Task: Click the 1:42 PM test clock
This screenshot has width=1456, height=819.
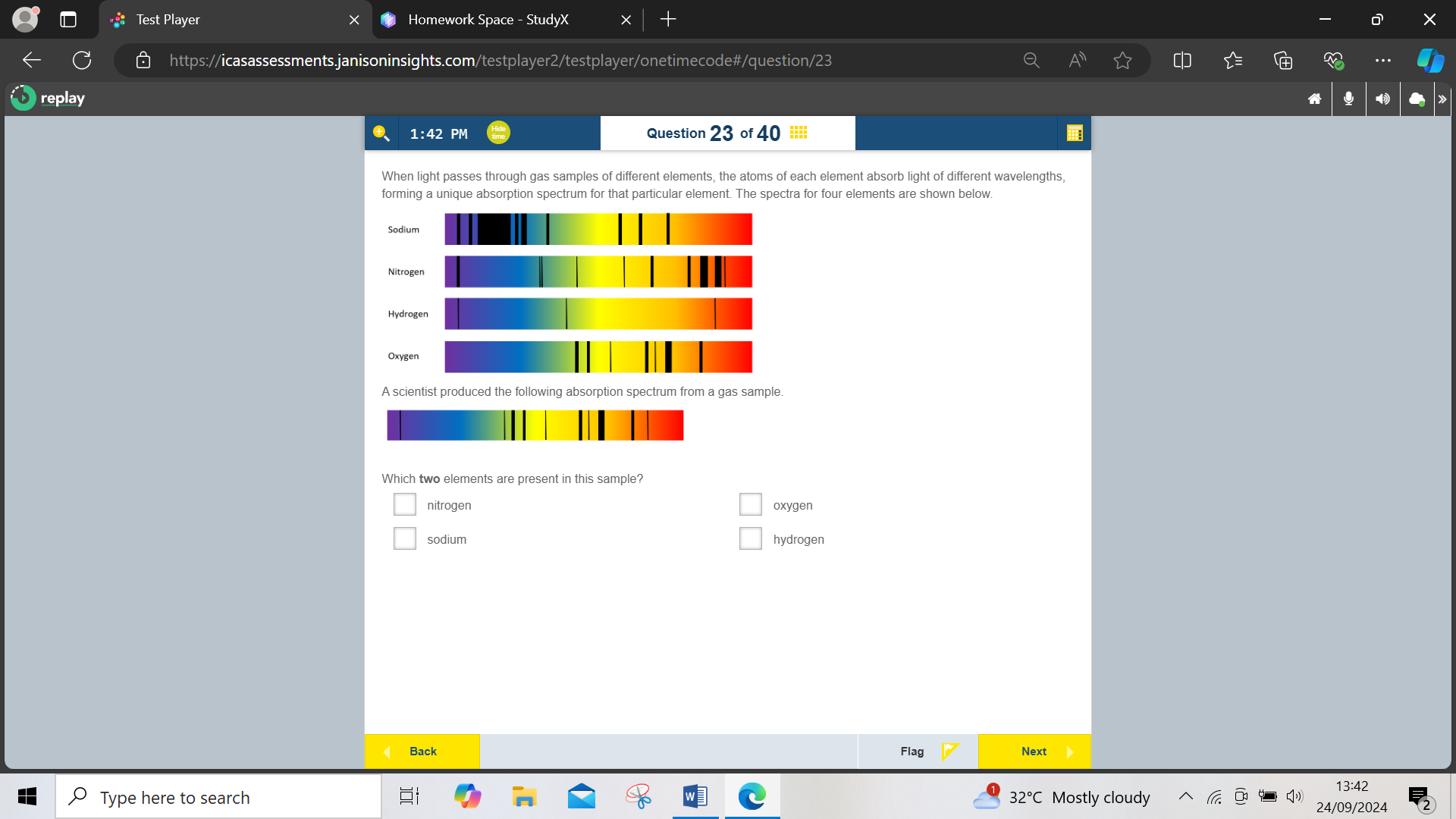Action: [x=438, y=133]
